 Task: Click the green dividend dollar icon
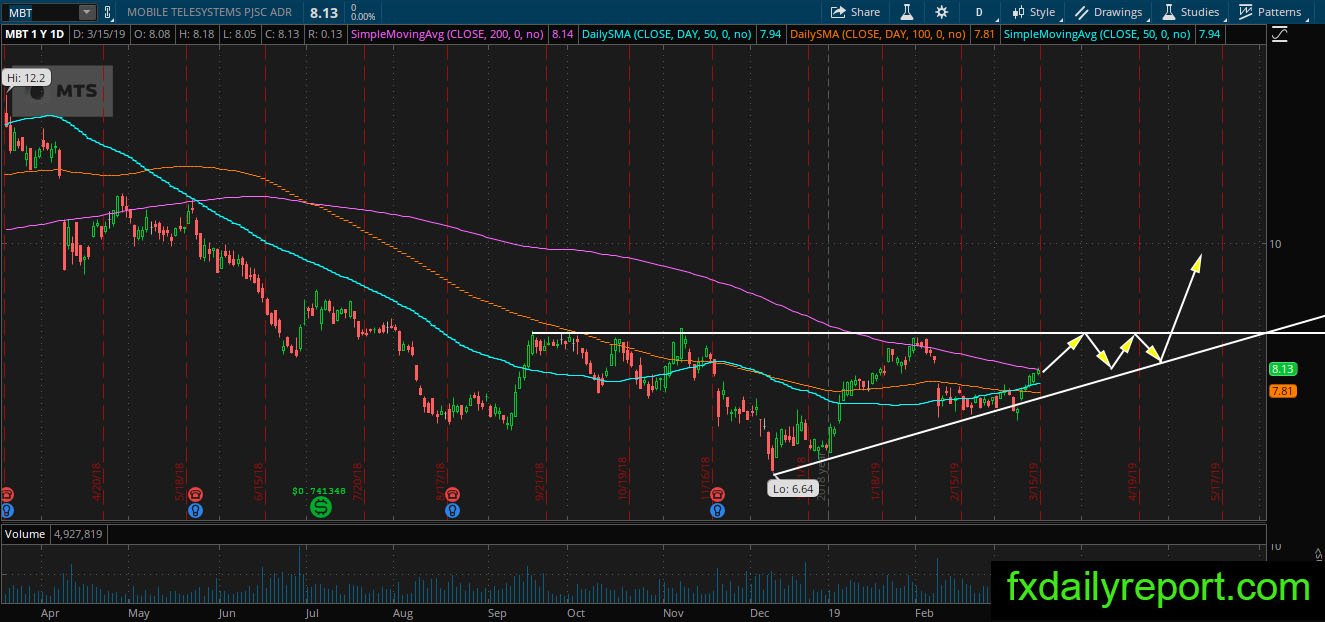pos(321,507)
